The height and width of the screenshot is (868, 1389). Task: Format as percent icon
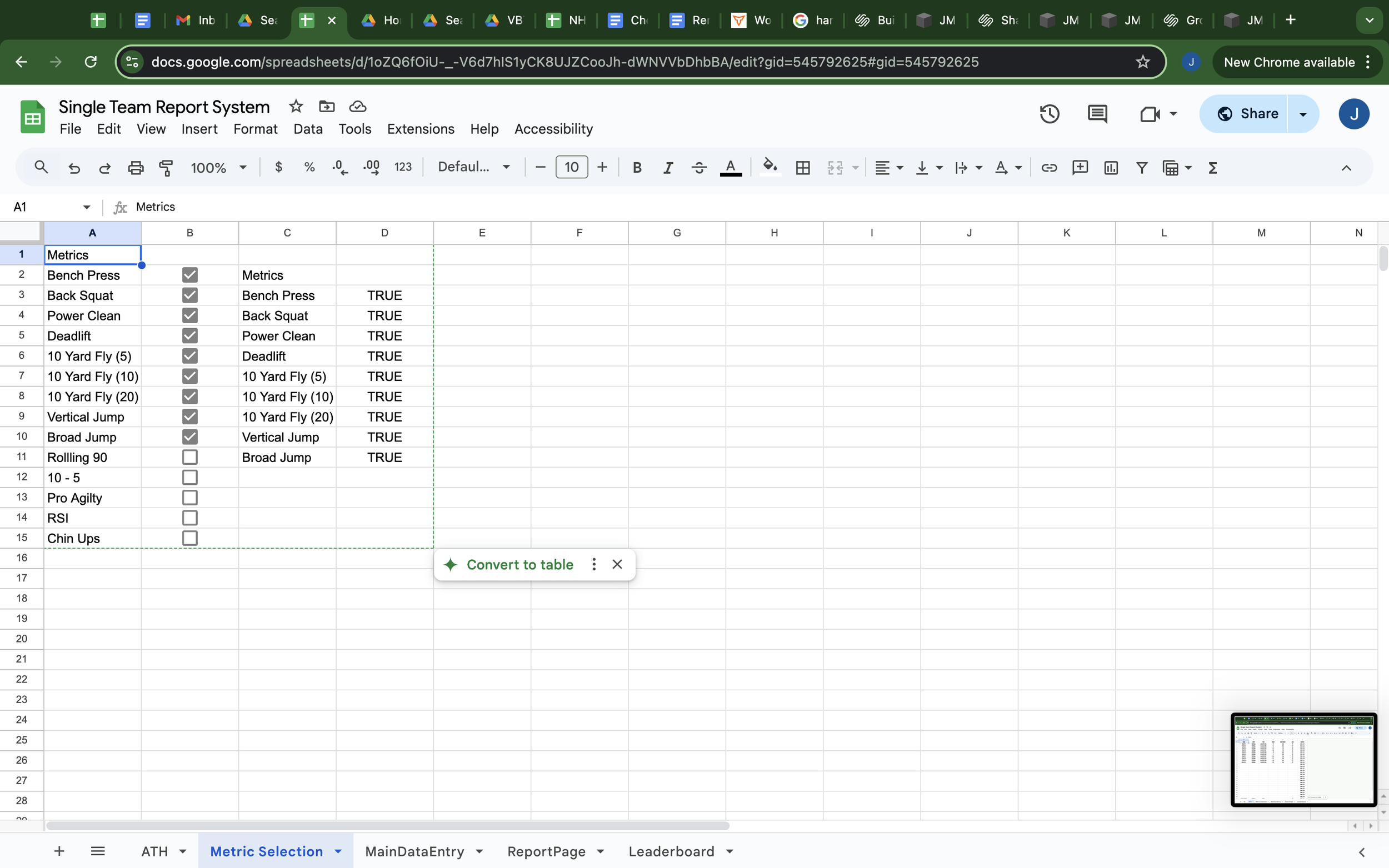coord(309,167)
